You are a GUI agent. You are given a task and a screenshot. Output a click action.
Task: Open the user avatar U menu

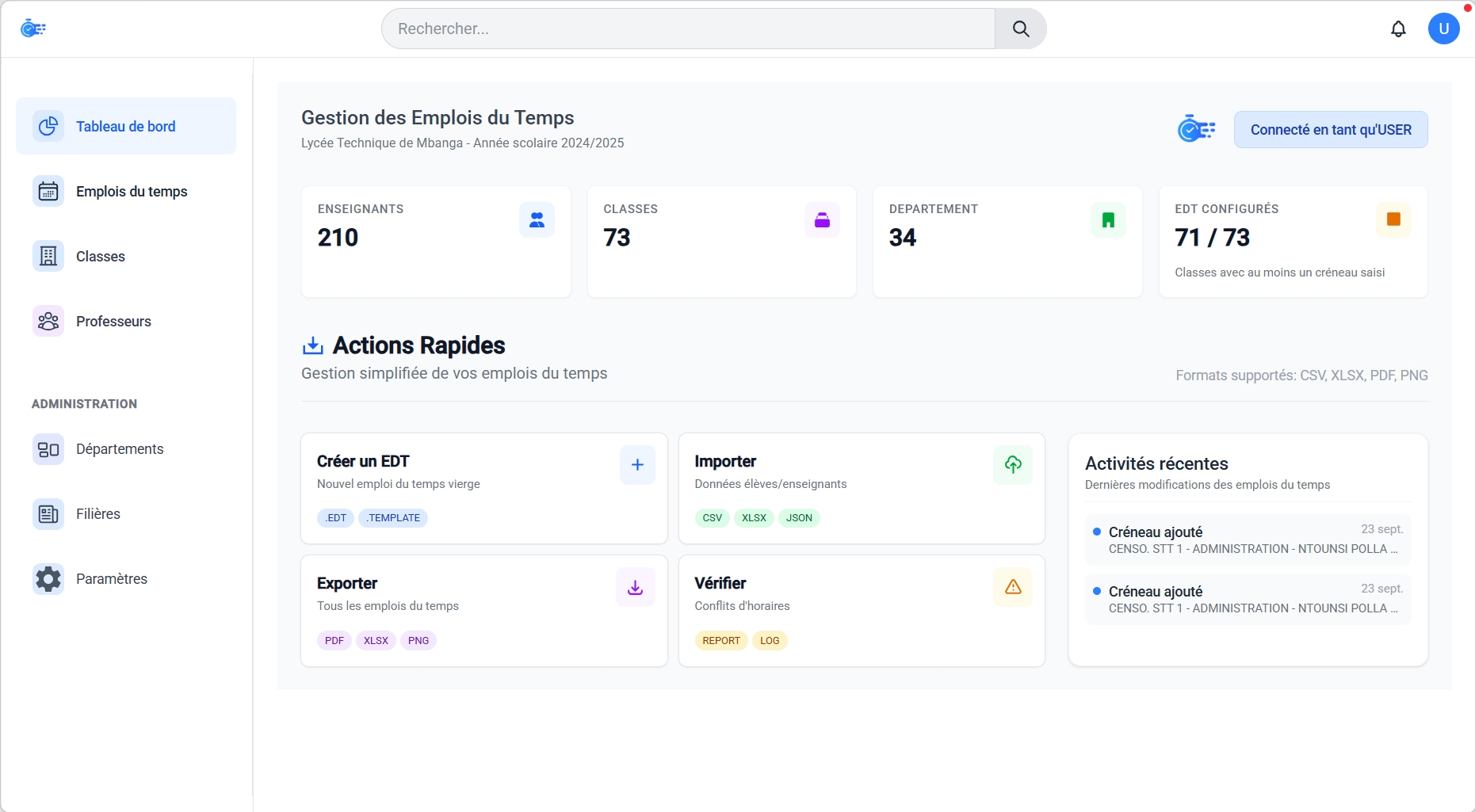tap(1443, 29)
